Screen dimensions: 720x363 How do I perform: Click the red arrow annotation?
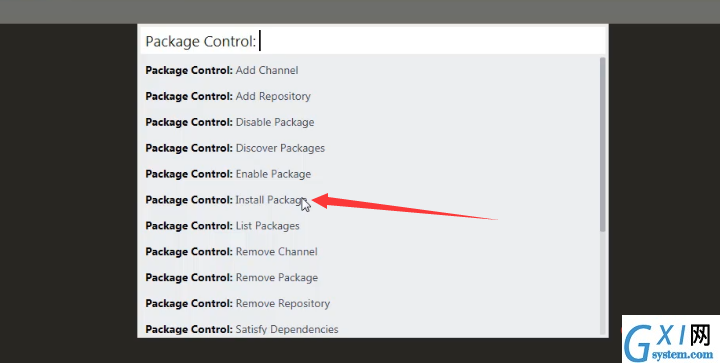(405, 207)
